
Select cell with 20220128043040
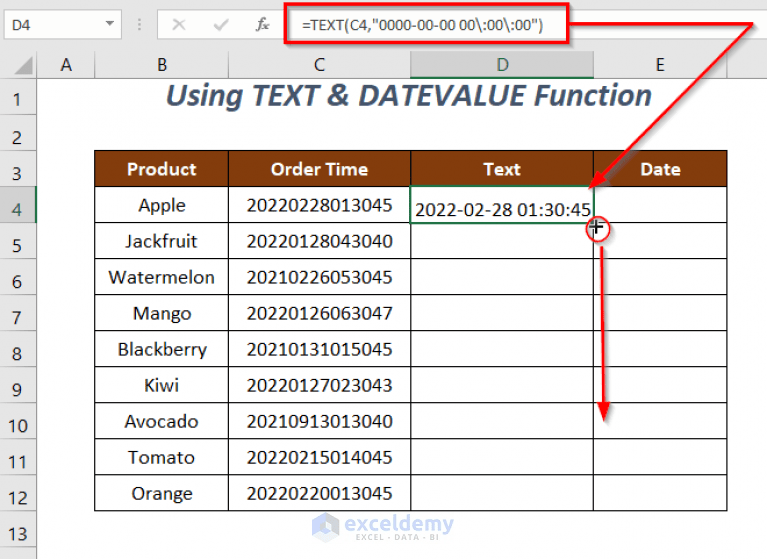tap(319, 241)
